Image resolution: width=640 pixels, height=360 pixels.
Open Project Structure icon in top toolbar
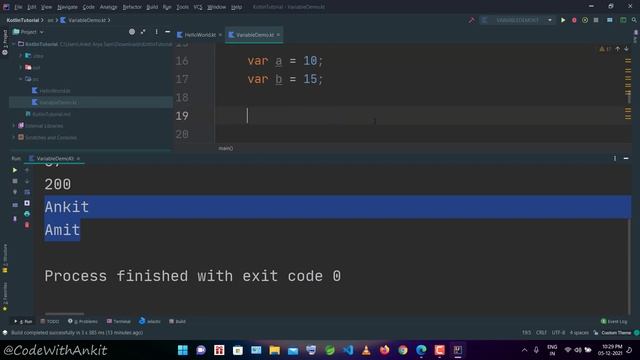[610, 20]
